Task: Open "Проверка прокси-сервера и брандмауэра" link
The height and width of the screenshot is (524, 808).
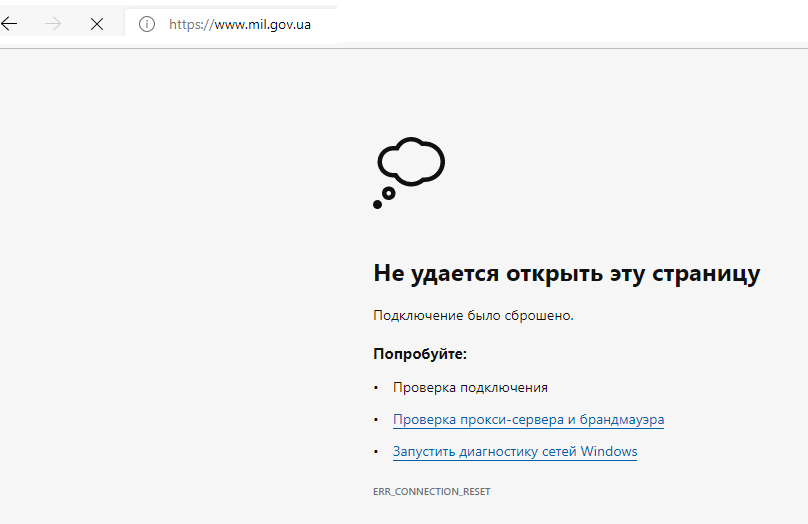Action: [x=528, y=420]
